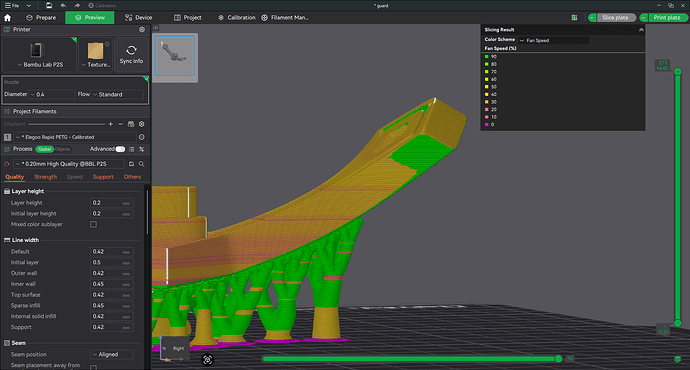This screenshot has height=370, width=690.
Task: Open nozzle Diameter 0.4 dropdown
Action: (x=52, y=94)
